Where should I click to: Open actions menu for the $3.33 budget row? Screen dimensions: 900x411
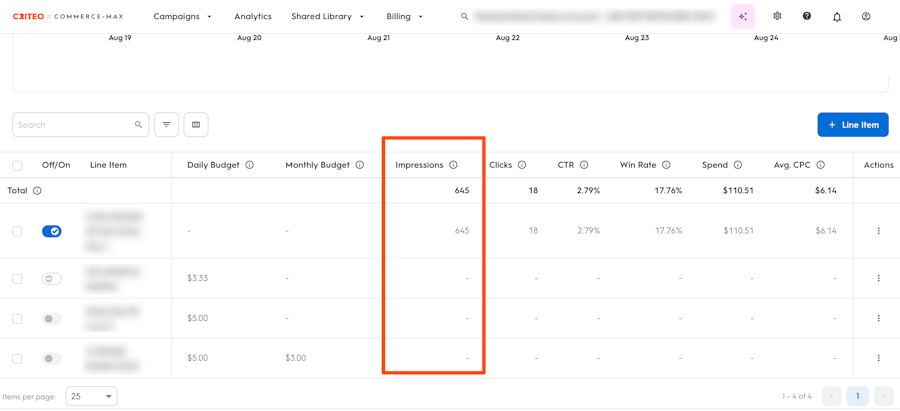878,278
